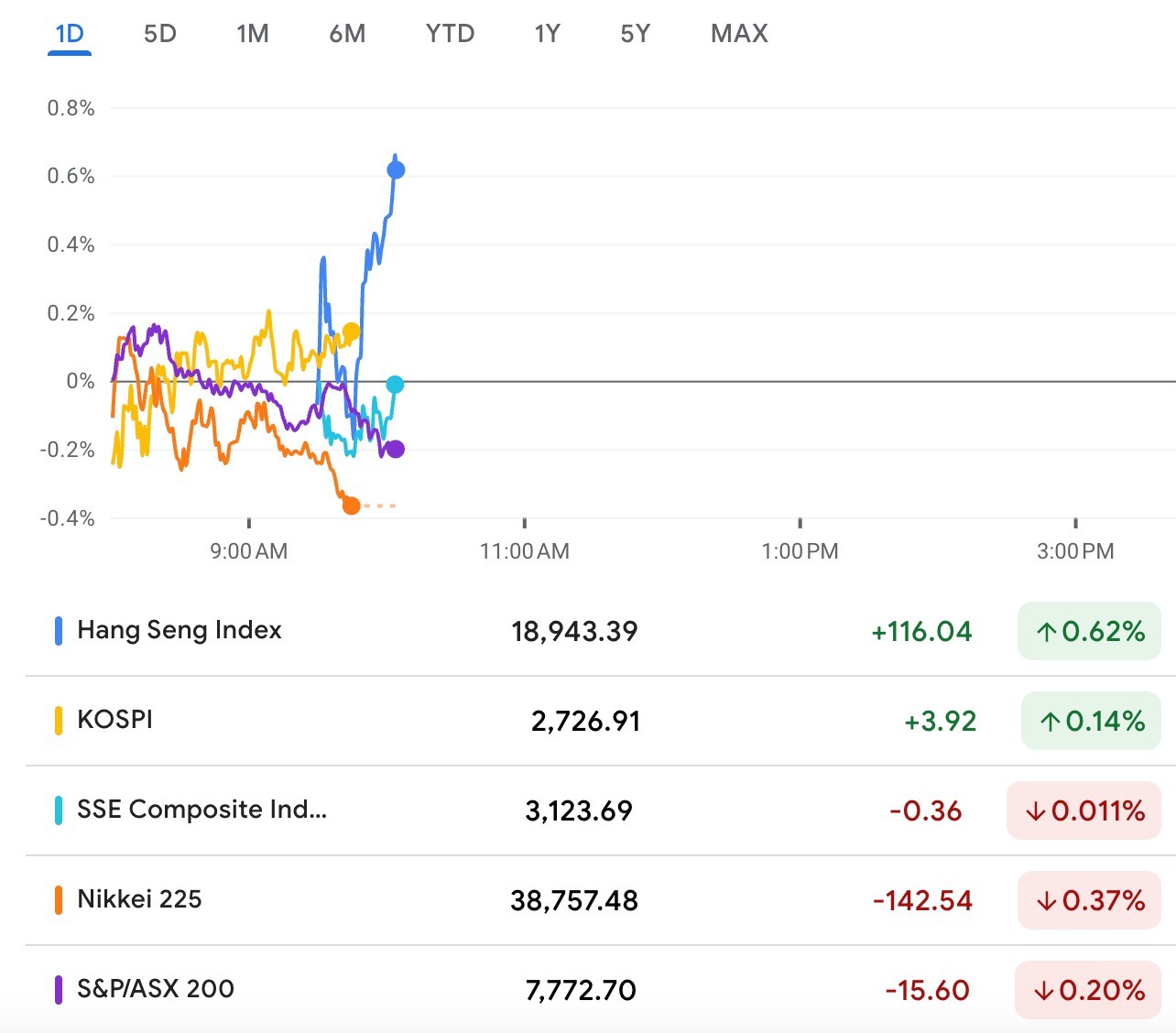Image resolution: width=1176 pixels, height=1033 pixels.
Task: Click the 1:00 PM axis label
Action: click(800, 551)
